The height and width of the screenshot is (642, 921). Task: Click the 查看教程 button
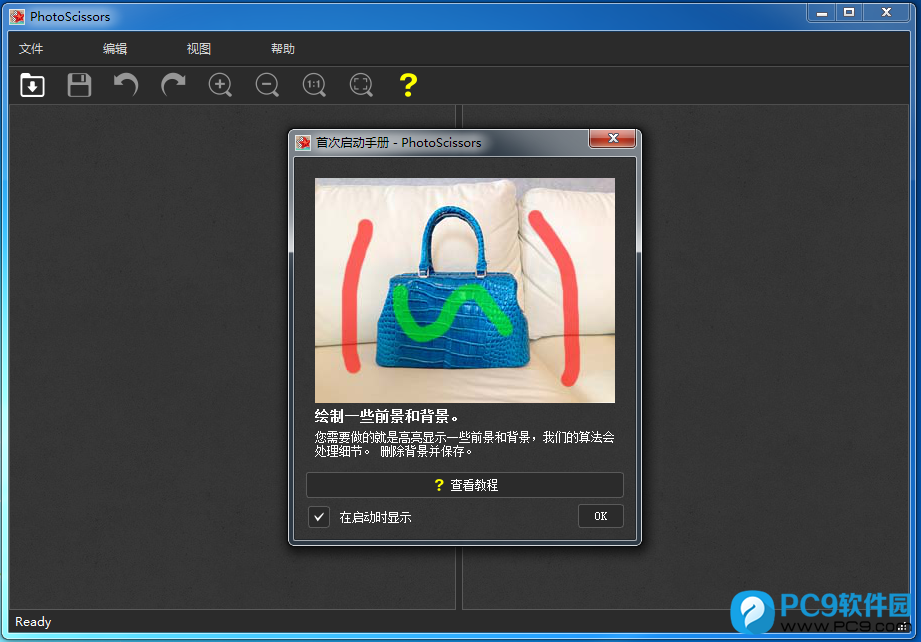(x=465, y=485)
